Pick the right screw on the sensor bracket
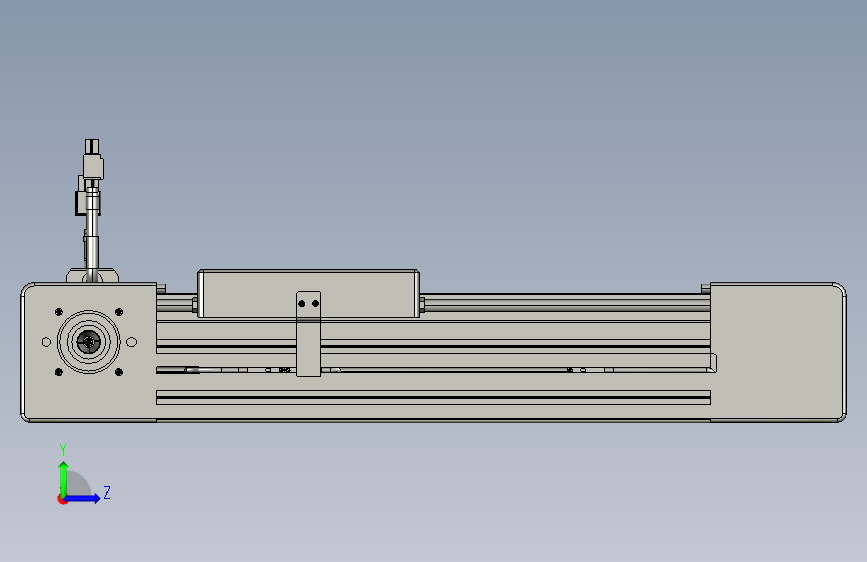867x562 pixels. [315, 304]
